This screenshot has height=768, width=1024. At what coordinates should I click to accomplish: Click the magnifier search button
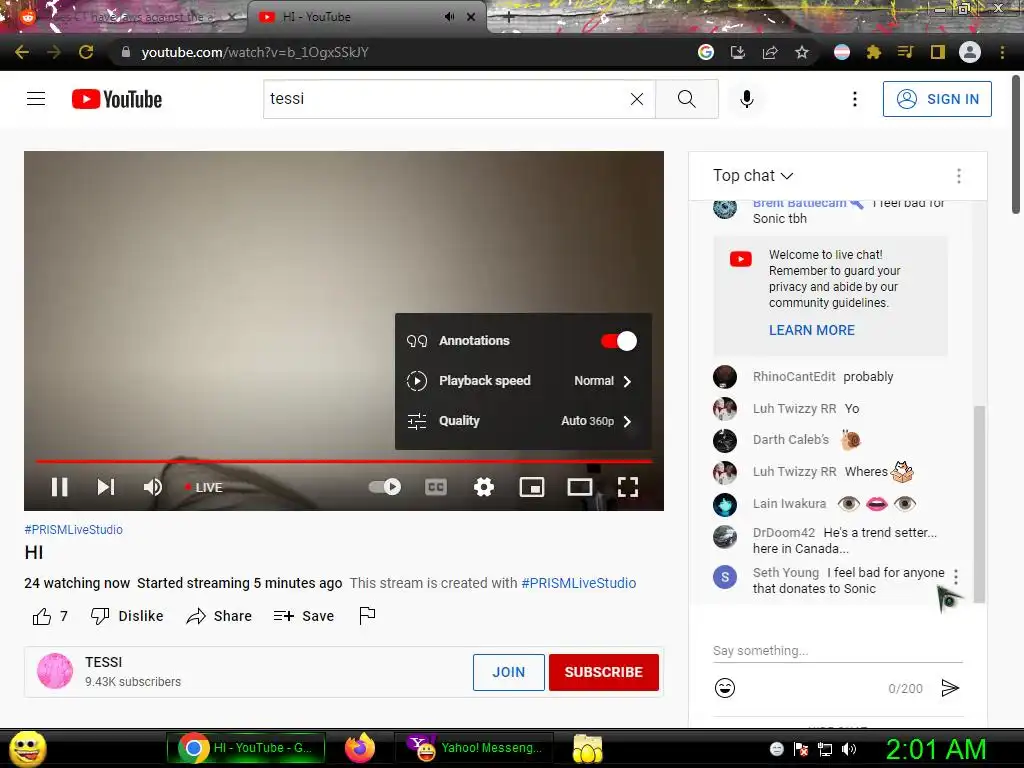tap(686, 99)
